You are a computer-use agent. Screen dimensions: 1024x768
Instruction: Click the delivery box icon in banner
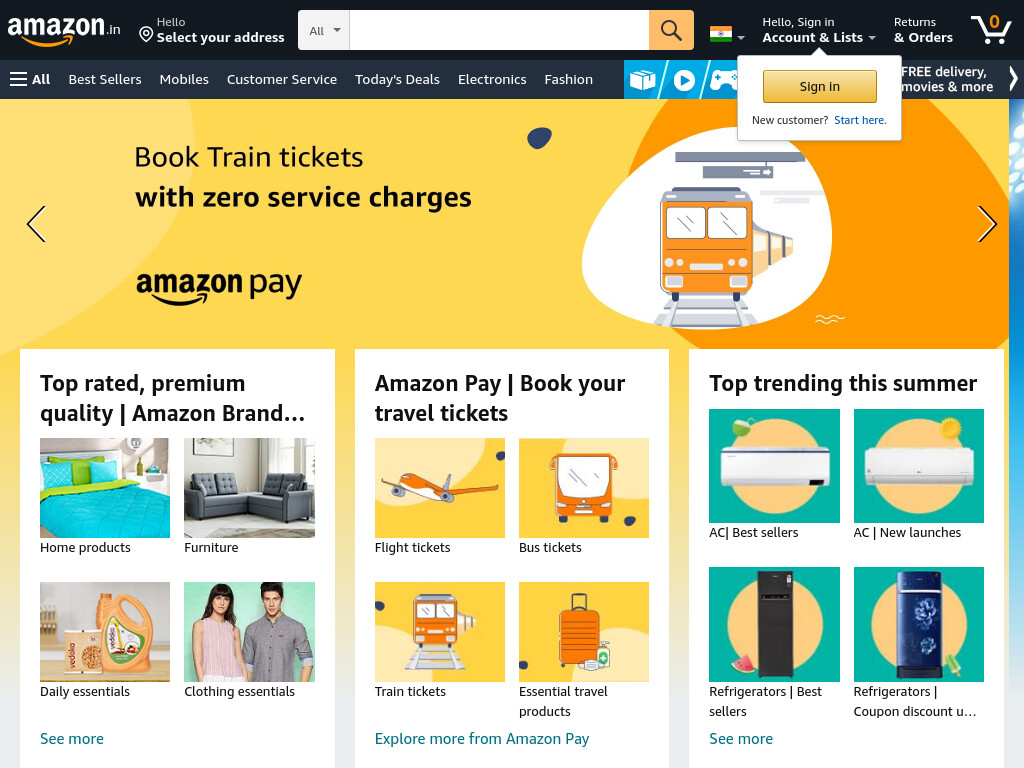pos(643,80)
